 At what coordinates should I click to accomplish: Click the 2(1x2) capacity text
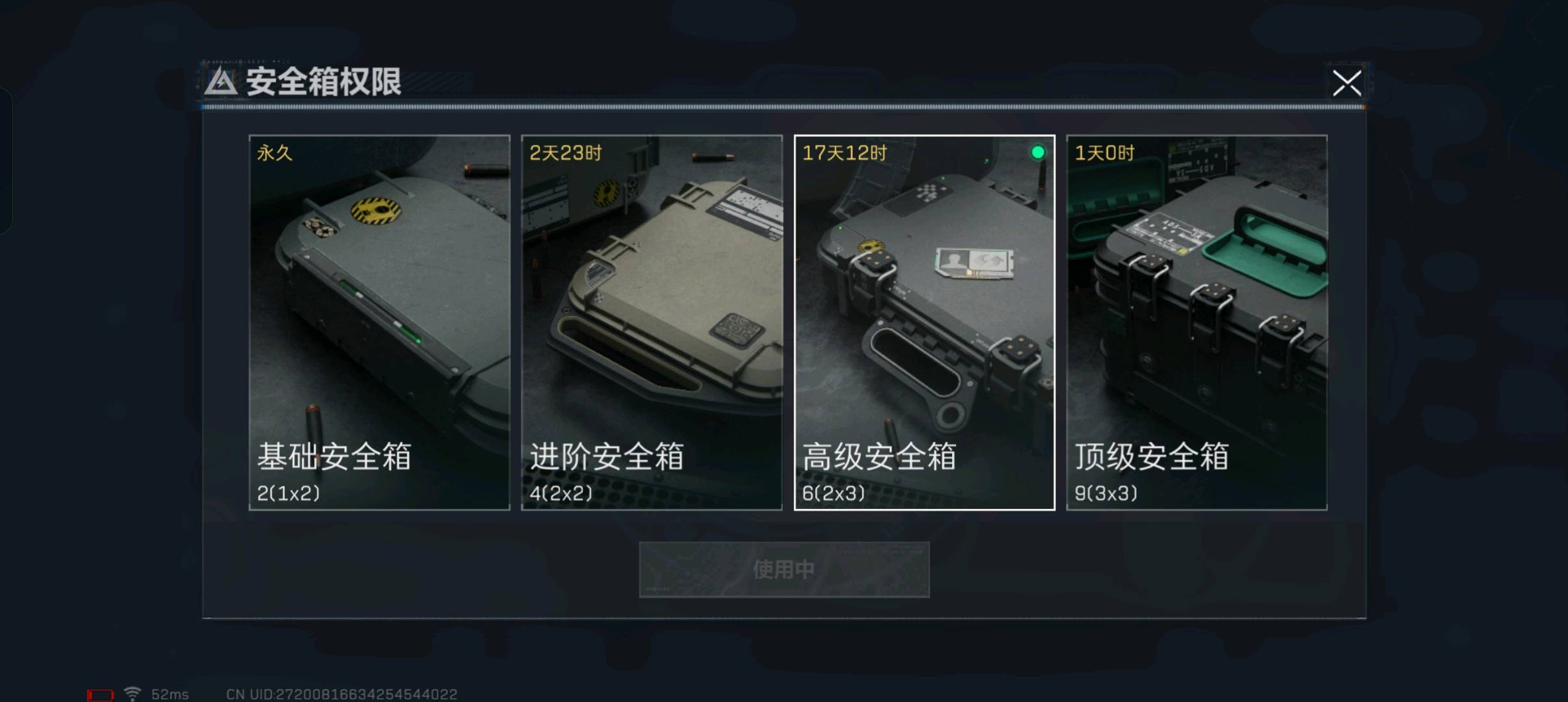pyautogui.click(x=288, y=493)
